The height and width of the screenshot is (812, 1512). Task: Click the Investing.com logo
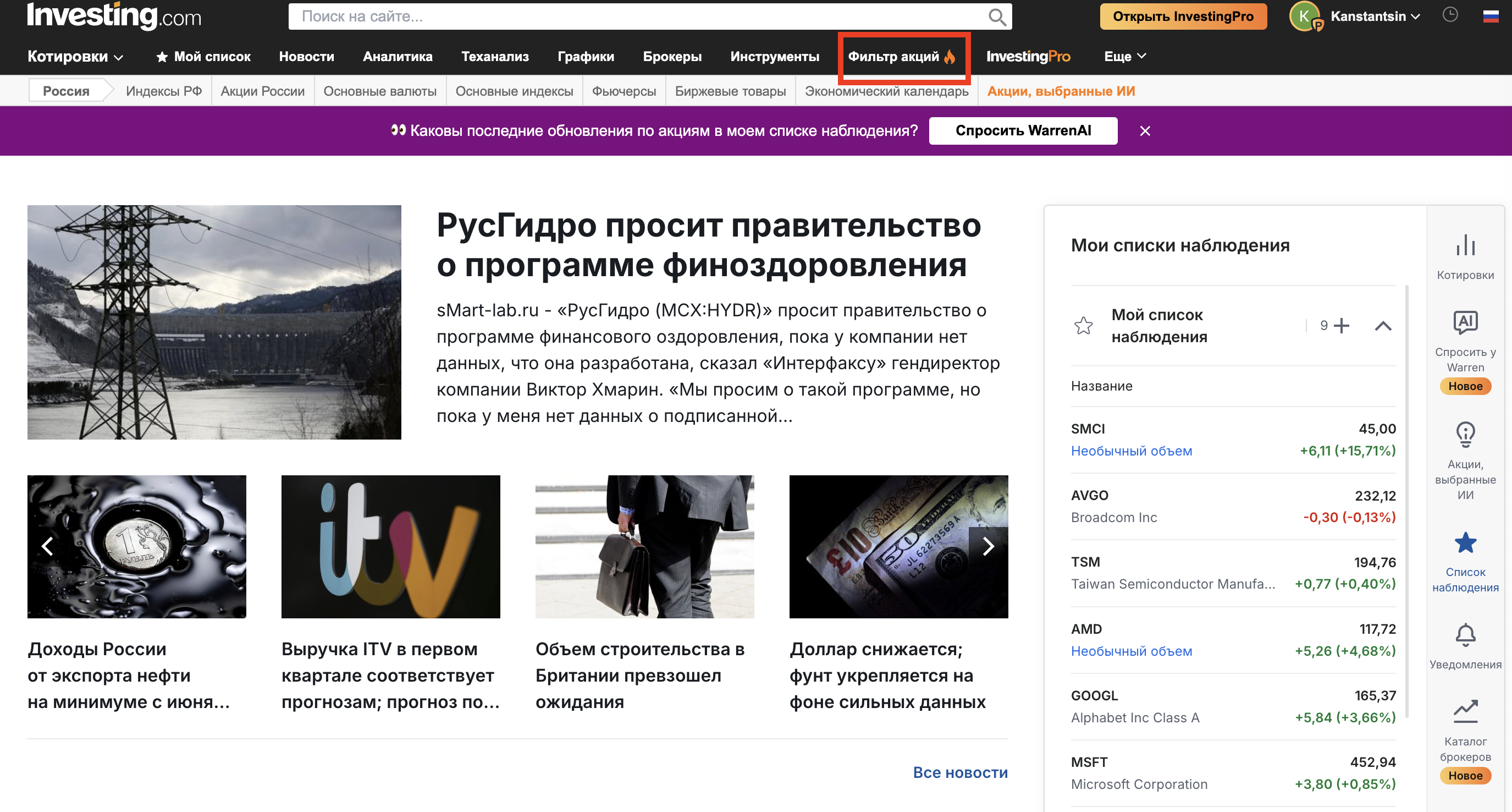[114, 17]
